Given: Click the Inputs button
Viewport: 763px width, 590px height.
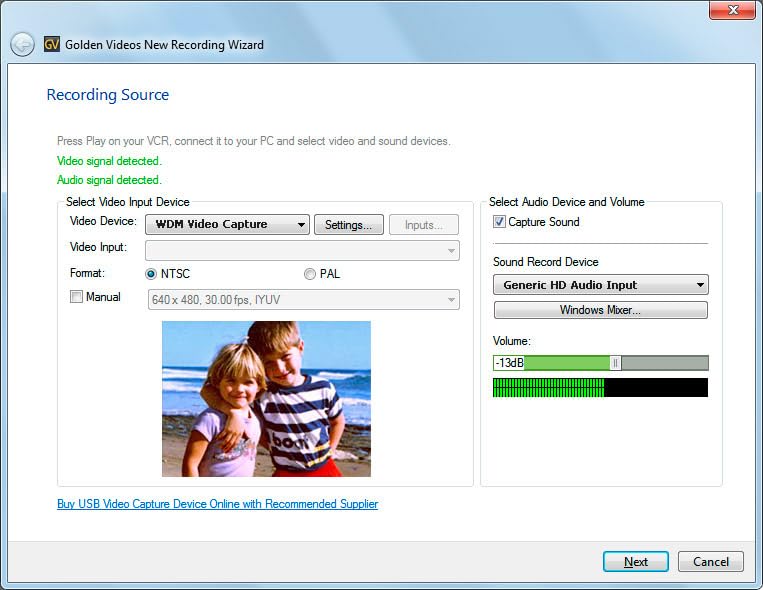Looking at the screenshot, I should click(x=424, y=225).
